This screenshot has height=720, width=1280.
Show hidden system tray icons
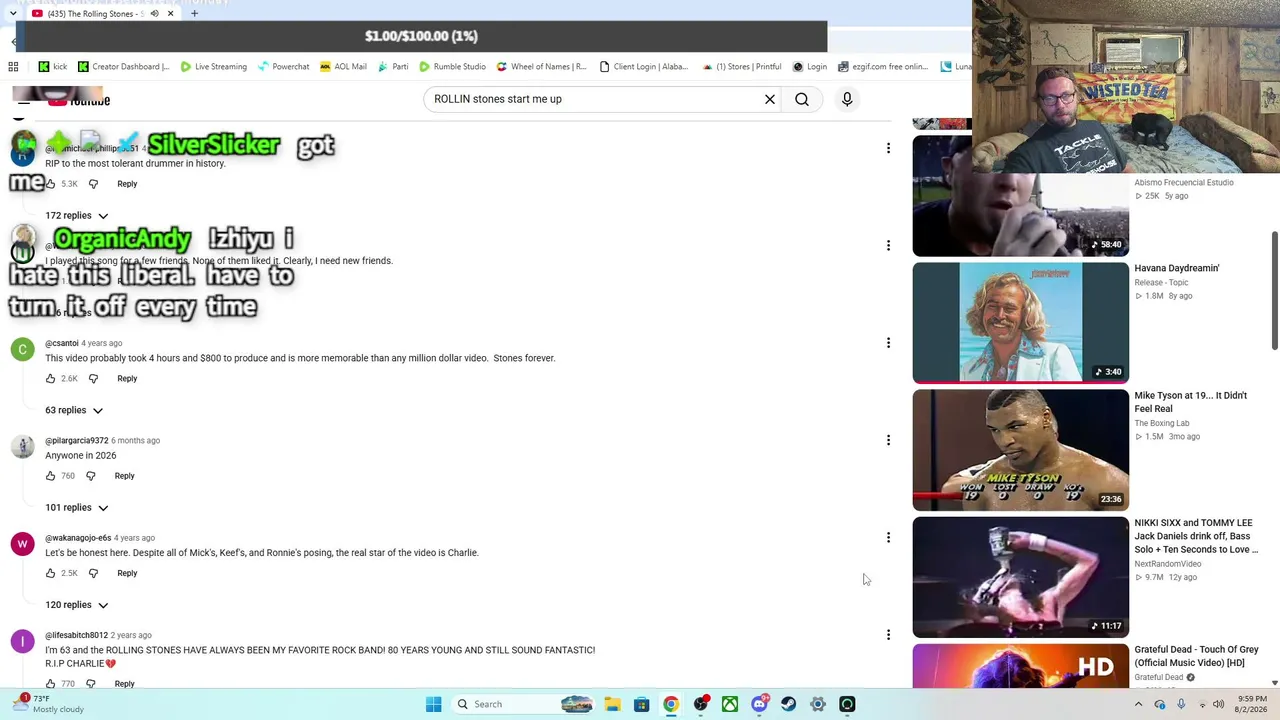(x=1138, y=704)
